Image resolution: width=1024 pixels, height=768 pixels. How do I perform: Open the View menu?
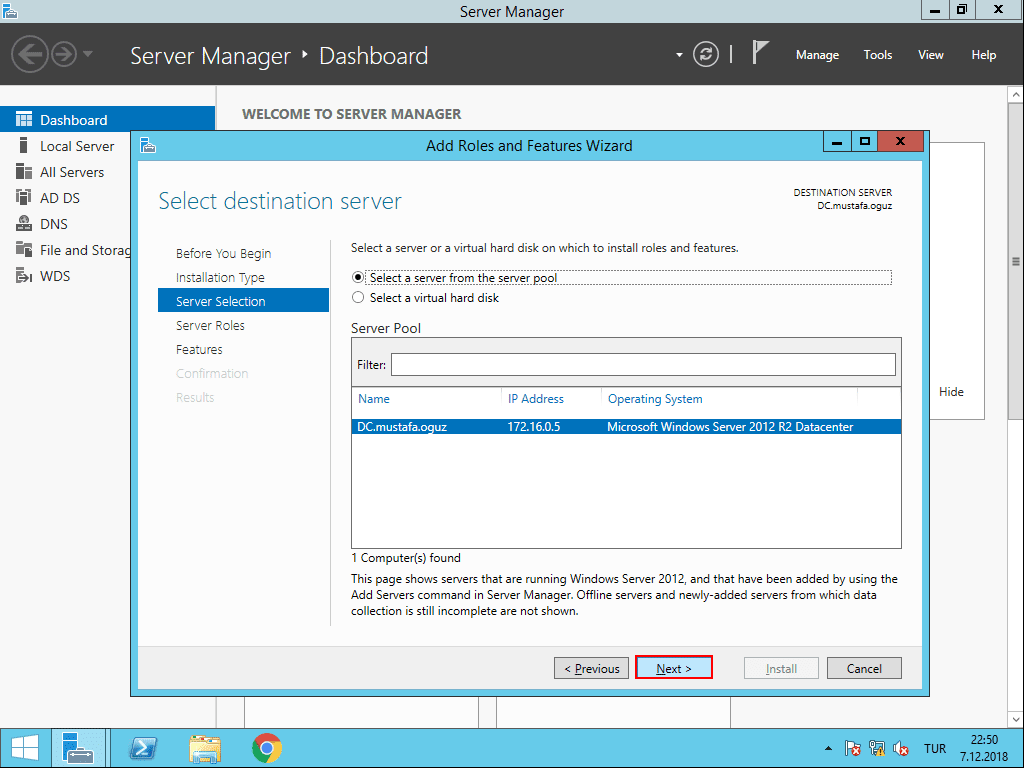coord(930,55)
